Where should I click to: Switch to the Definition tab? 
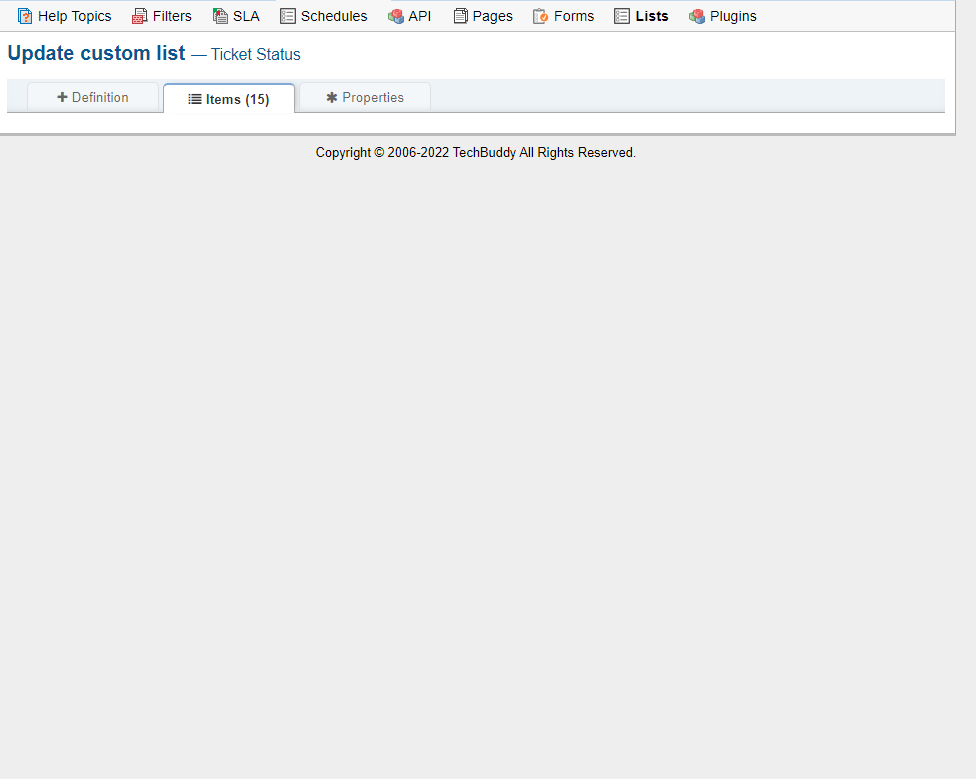(x=94, y=97)
